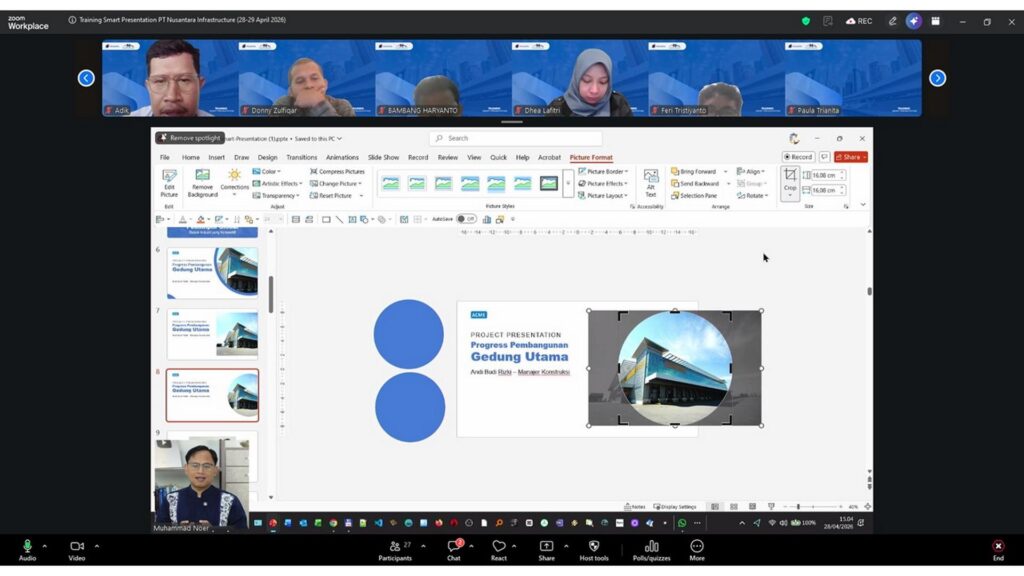This screenshot has width=1024, height=576.
Task: Show next participants with right arrow
Action: (938, 78)
